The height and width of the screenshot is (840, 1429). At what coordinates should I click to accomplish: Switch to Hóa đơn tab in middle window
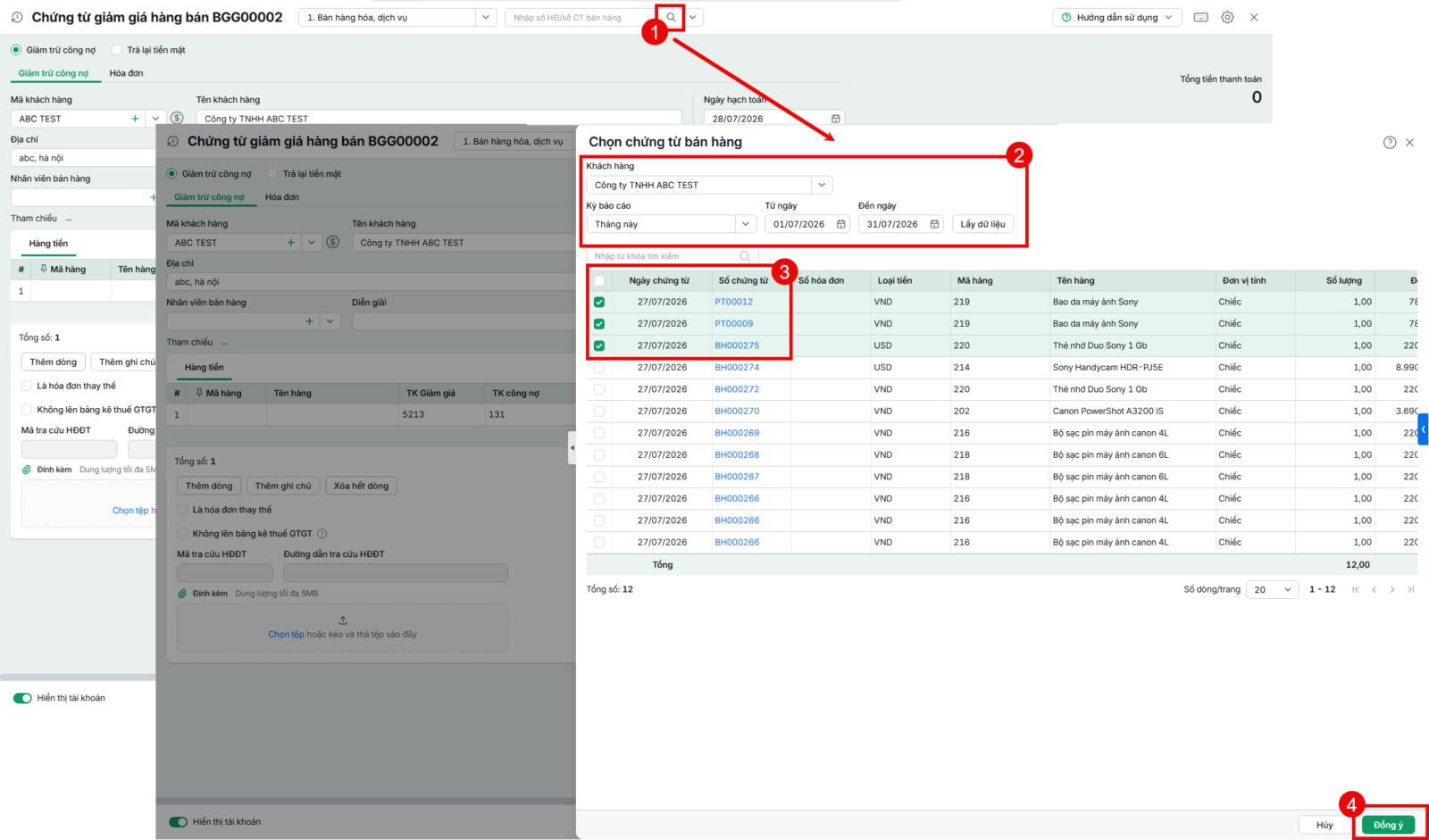282,197
